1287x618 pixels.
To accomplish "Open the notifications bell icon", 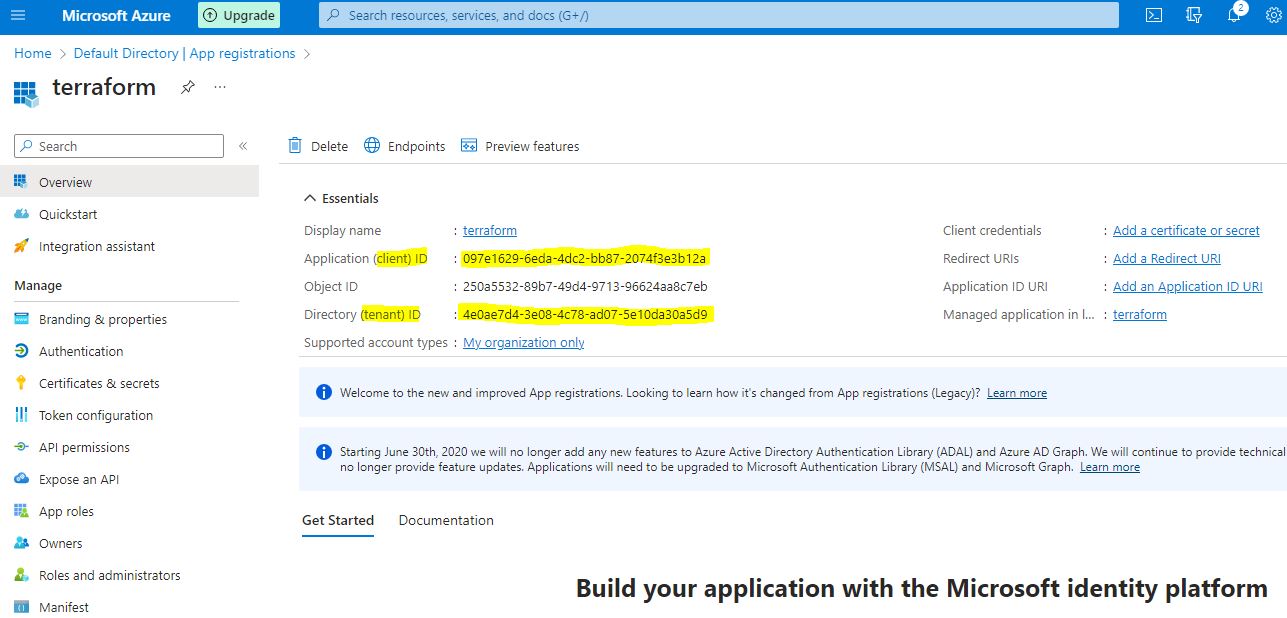I will click(x=1234, y=15).
